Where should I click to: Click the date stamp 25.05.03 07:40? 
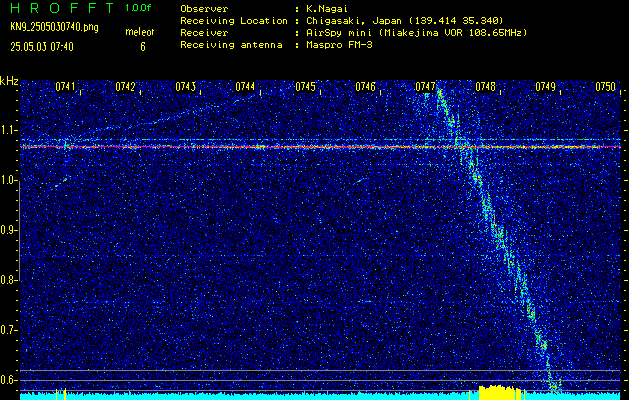pyautogui.click(x=42, y=47)
